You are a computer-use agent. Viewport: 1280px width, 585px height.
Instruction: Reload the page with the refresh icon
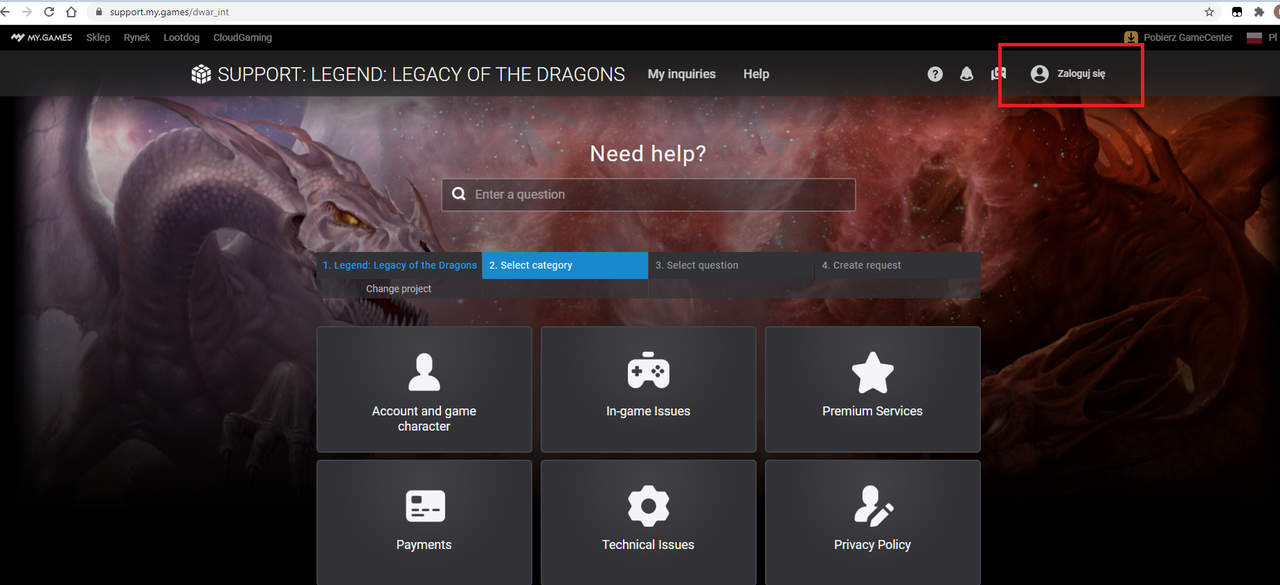point(48,12)
